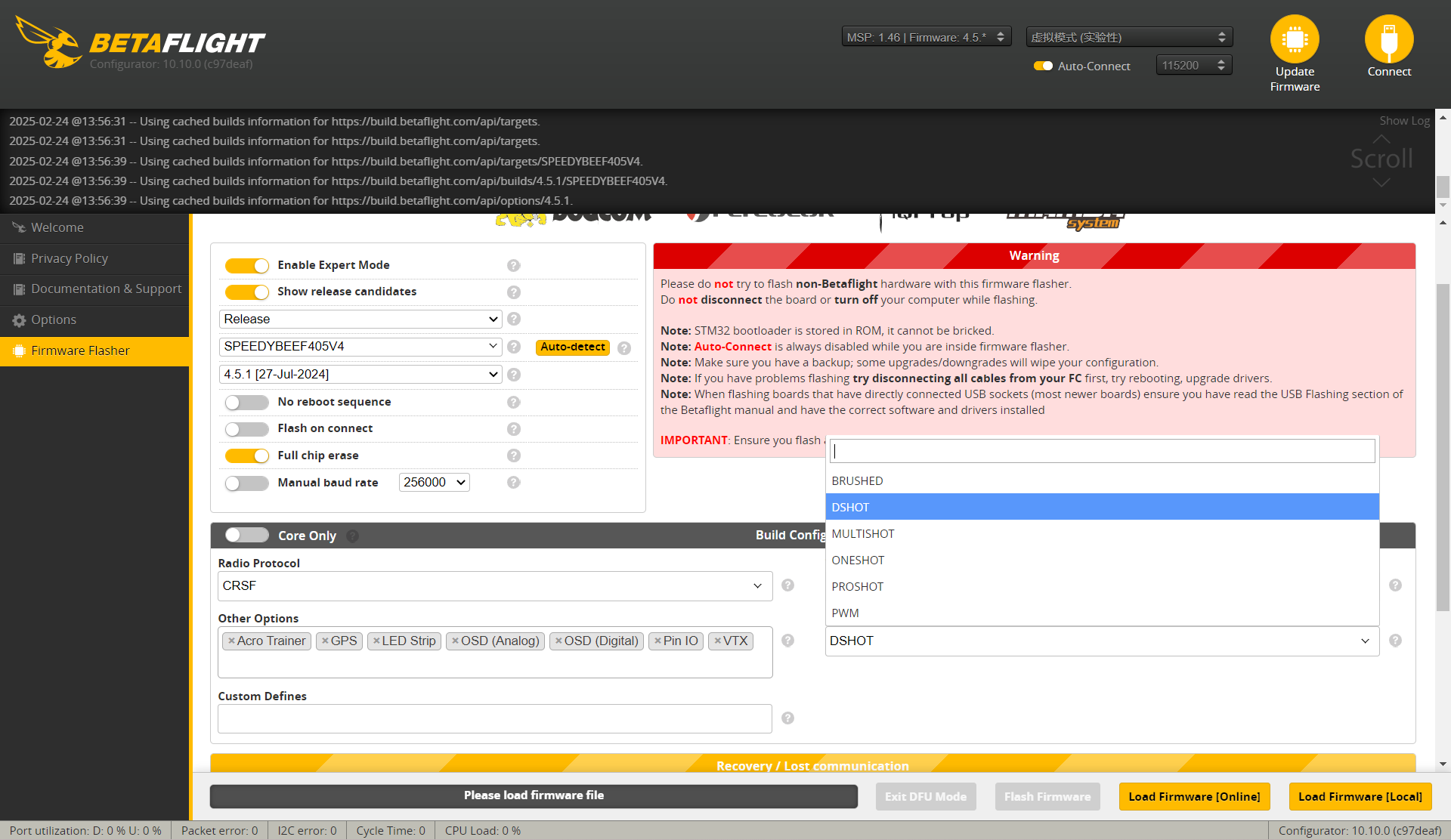Open the CRSF Radio Protocol dropdown
The width and height of the screenshot is (1451, 840).
(x=495, y=586)
